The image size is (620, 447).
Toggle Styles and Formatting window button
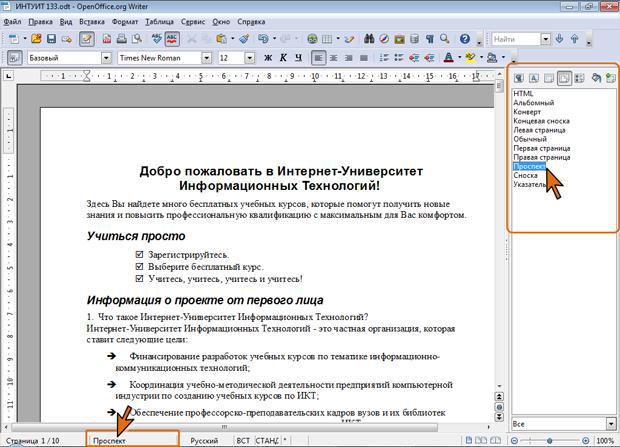click(14, 58)
